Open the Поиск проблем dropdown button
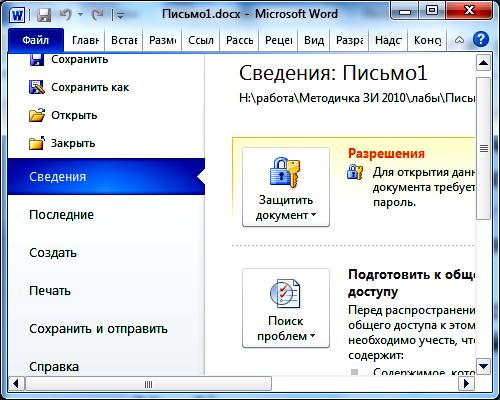 [286, 308]
